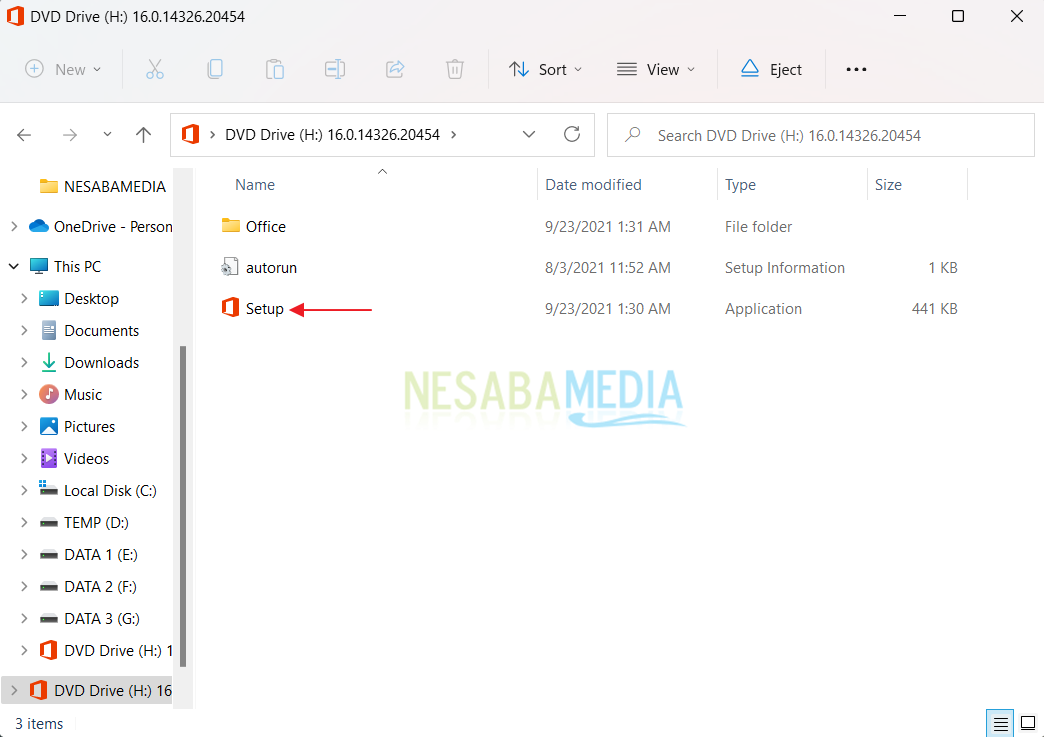Image resolution: width=1044 pixels, height=737 pixels.
Task: Click the 3 items status text
Action: (39, 724)
